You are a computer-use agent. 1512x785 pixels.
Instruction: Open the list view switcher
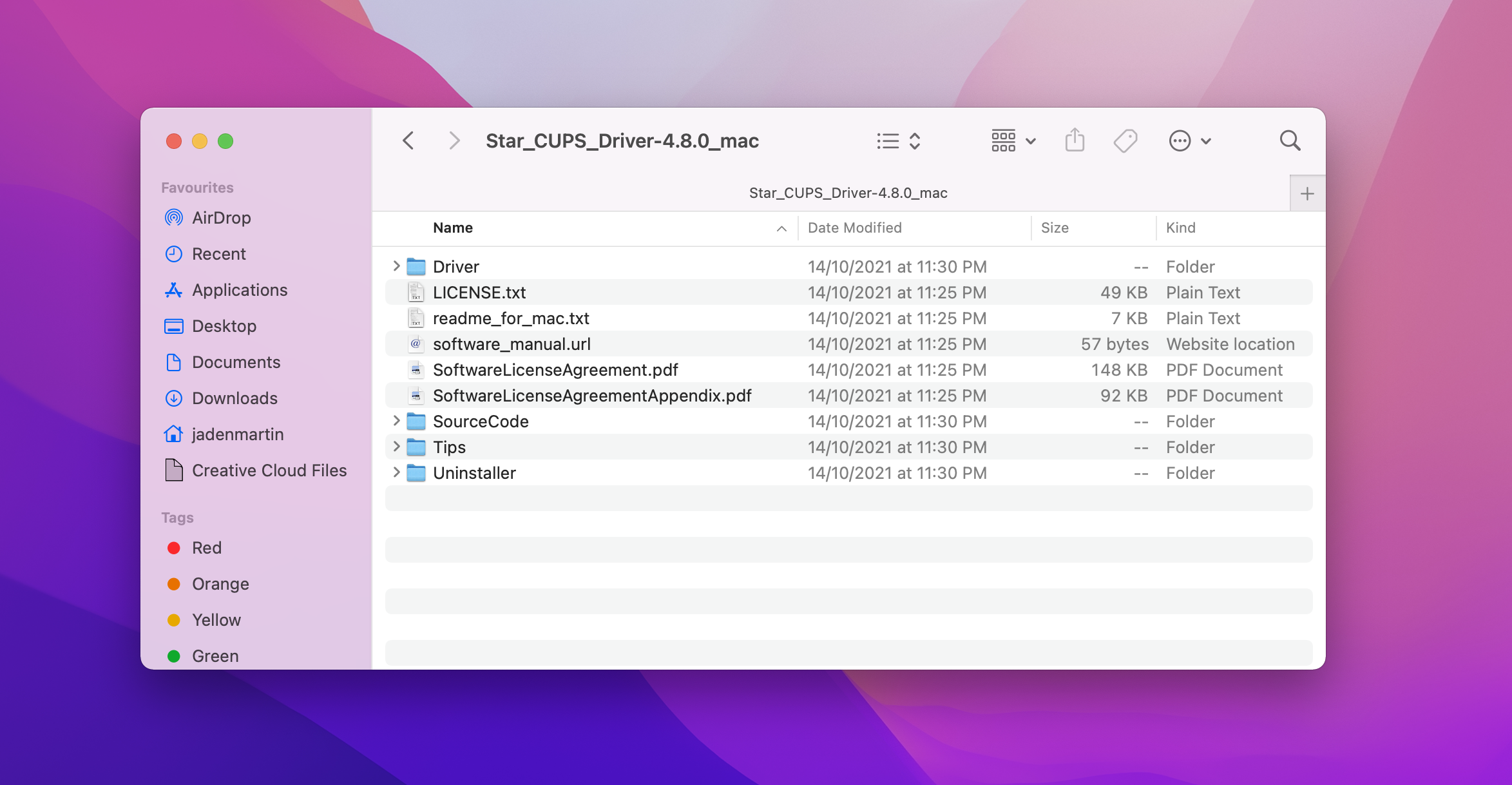[898, 141]
